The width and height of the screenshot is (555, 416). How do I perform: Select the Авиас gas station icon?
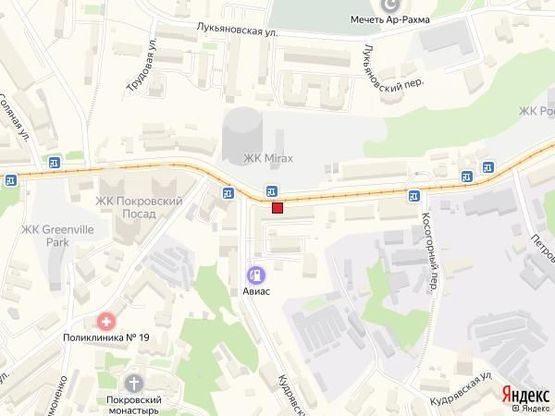point(256,275)
